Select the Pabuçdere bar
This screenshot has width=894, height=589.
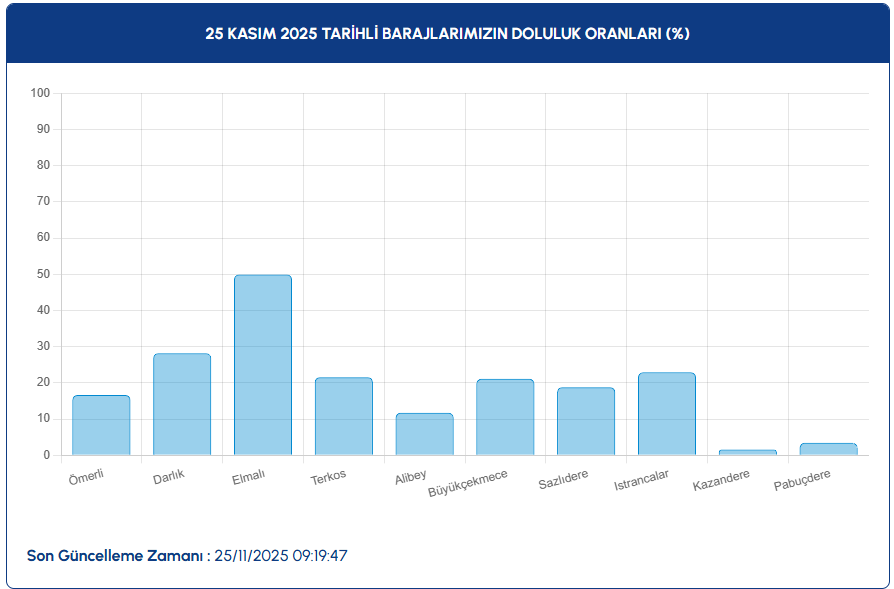(x=828, y=450)
